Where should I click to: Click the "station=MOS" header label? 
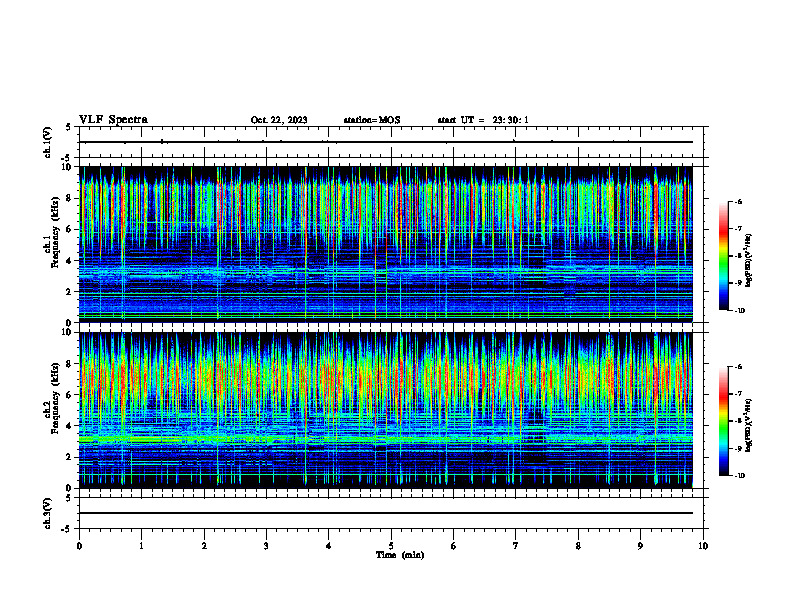click(372, 120)
